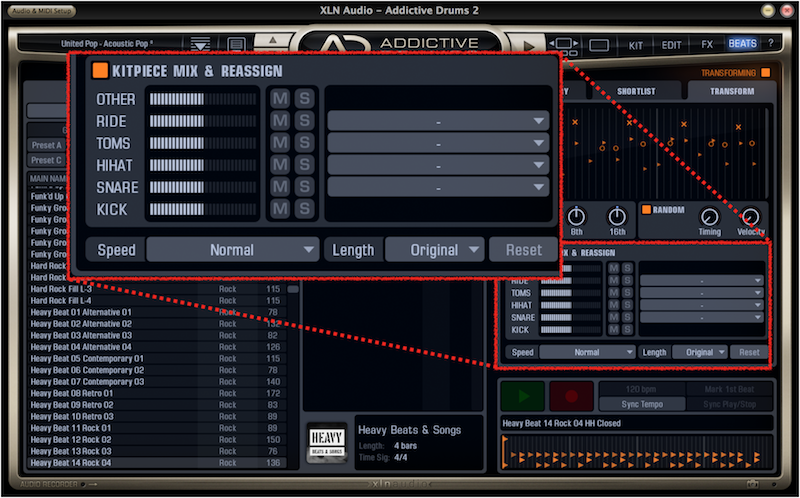Image resolution: width=800 pixels, height=498 pixels.
Task: Click the Heavy Beats & Songs thumbnail
Action: [x=328, y=443]
